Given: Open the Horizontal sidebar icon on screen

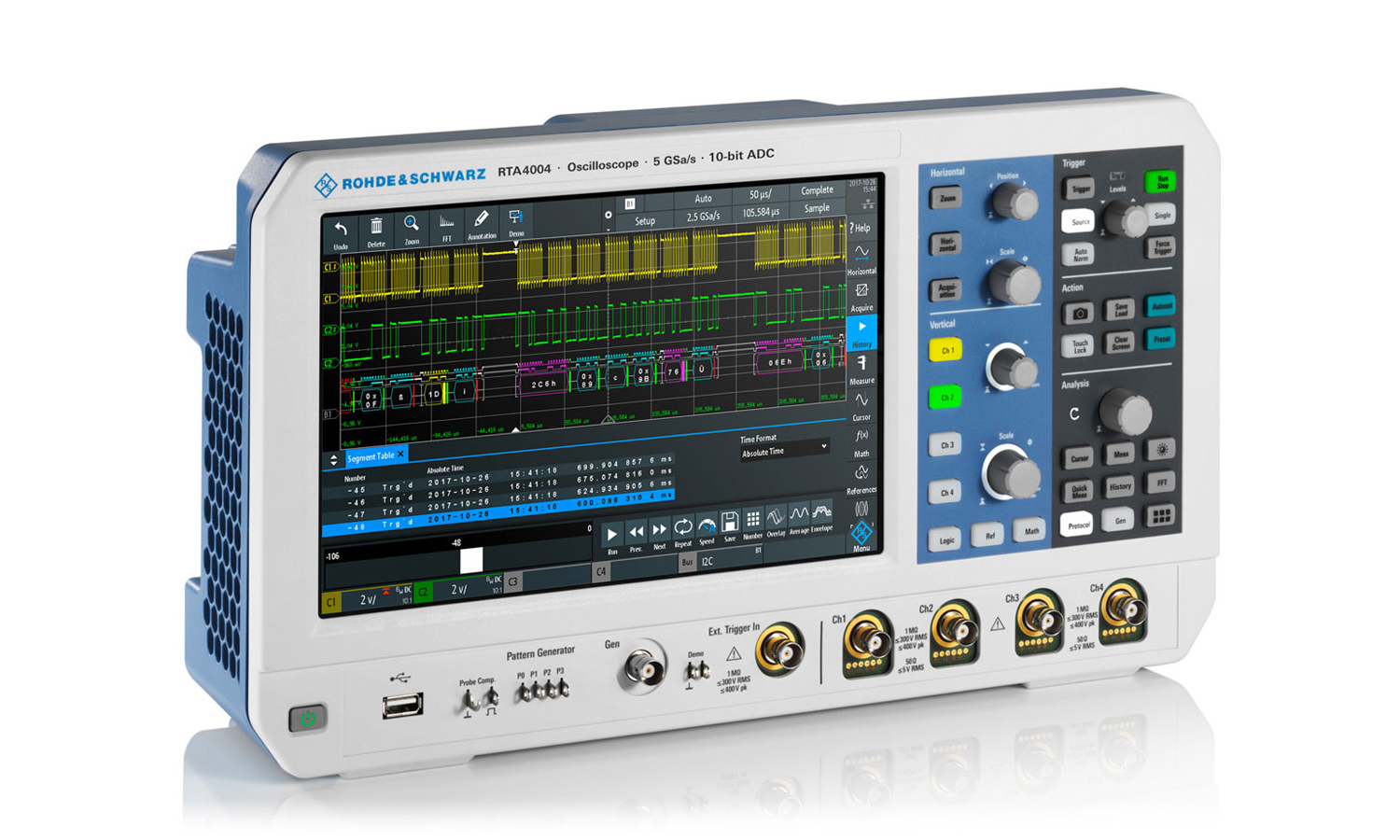Looking at the screenshot, I should [861, 259].
